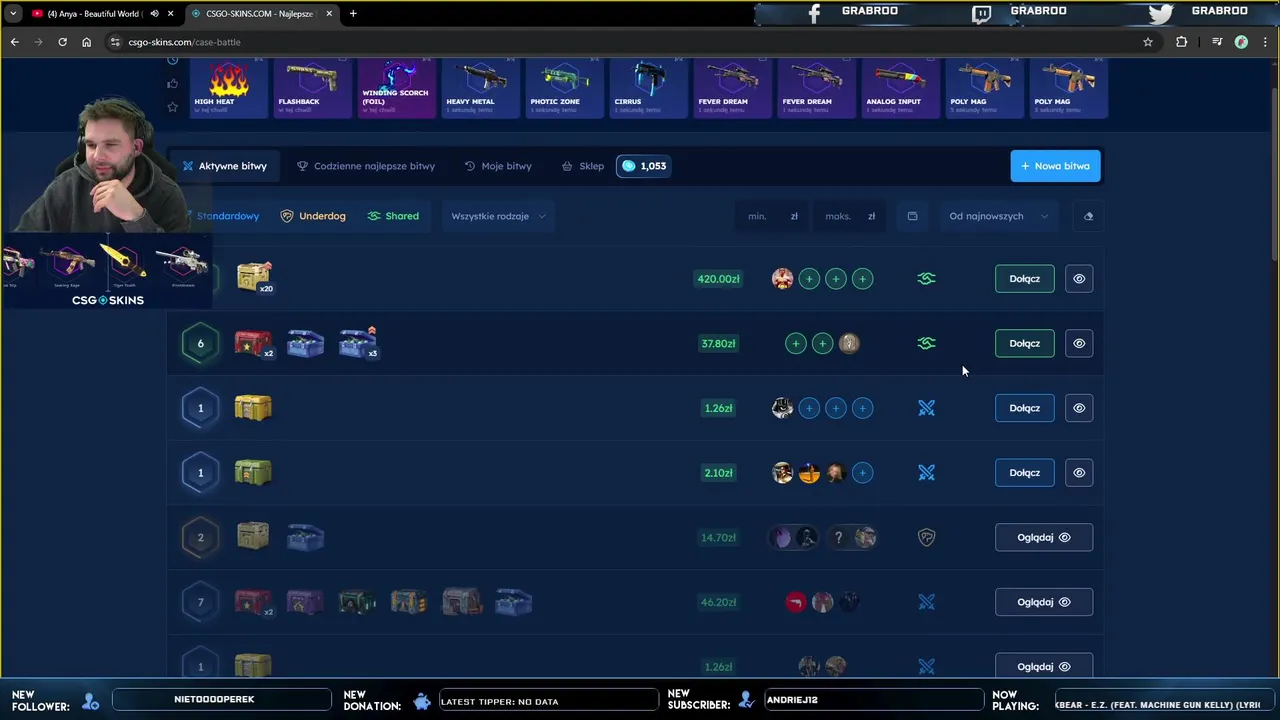The image size is (1280, 720).
Task: Create battle with Nowa bitwa button
Action: pyautogui.click(x=1055, y=166)
